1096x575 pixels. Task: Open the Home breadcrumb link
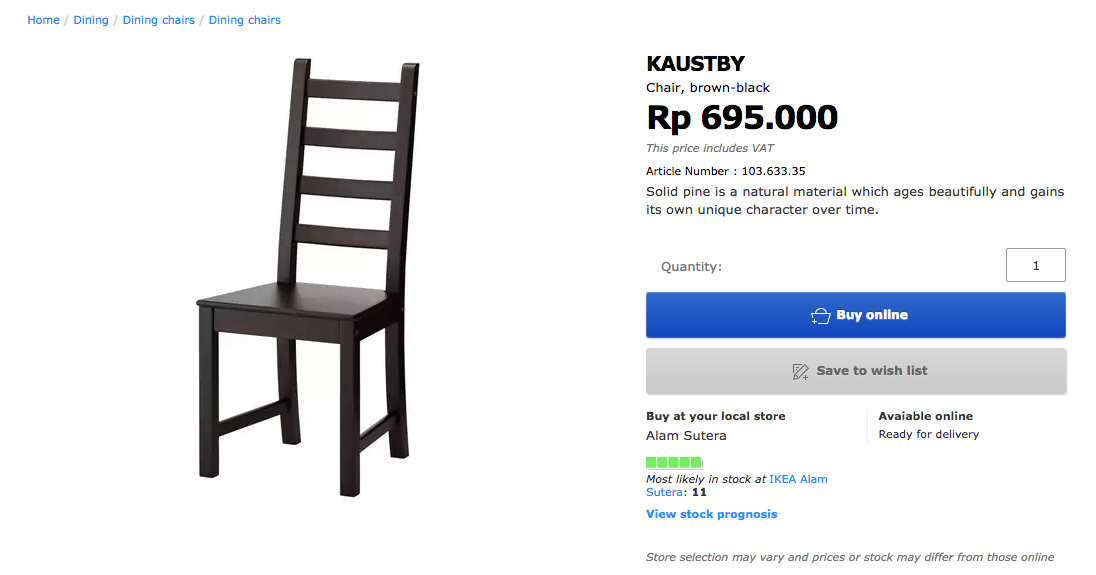click(x=43, y=20)
